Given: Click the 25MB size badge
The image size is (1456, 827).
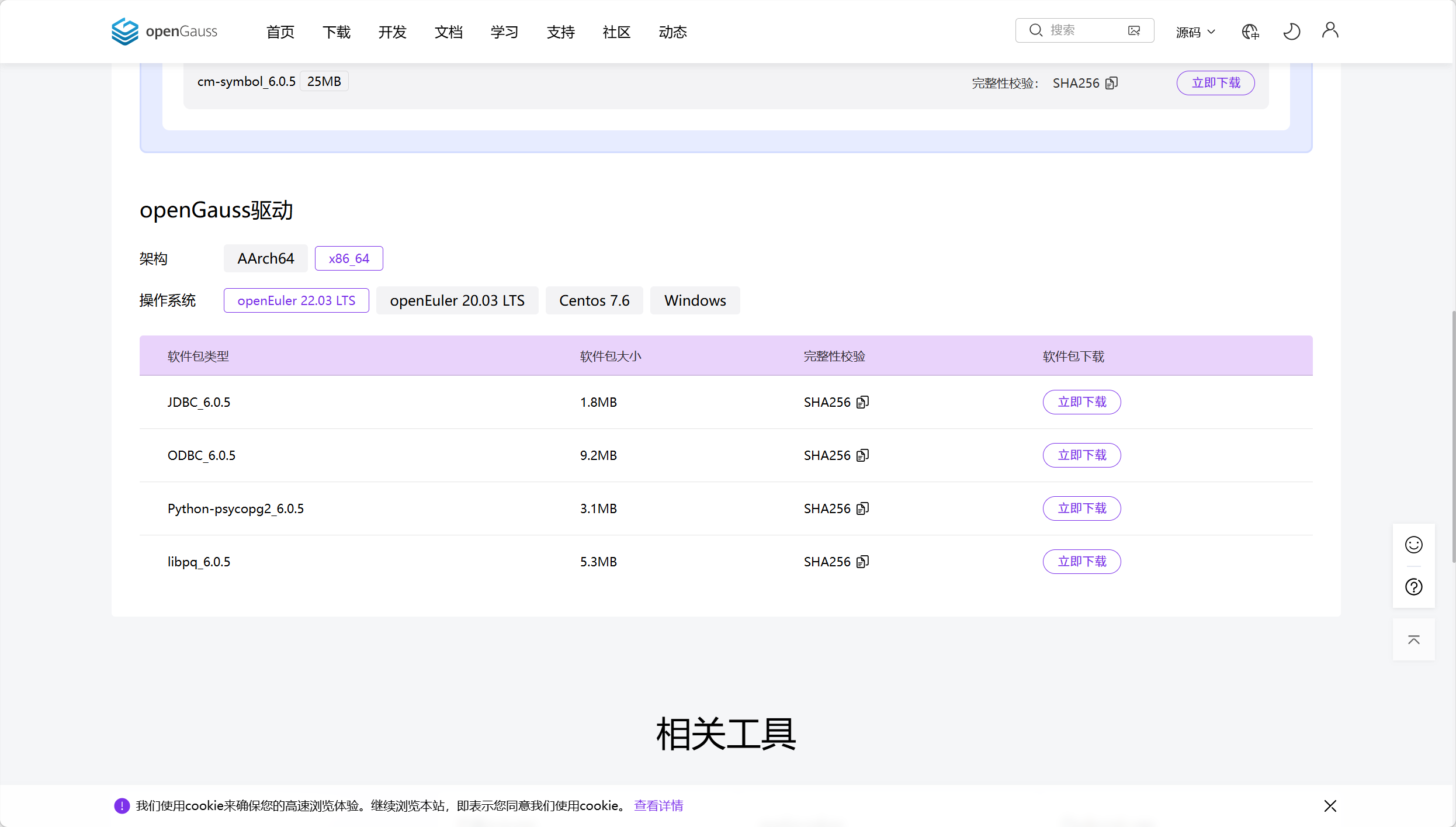Looking at the screenshot, I should (324, 81).
